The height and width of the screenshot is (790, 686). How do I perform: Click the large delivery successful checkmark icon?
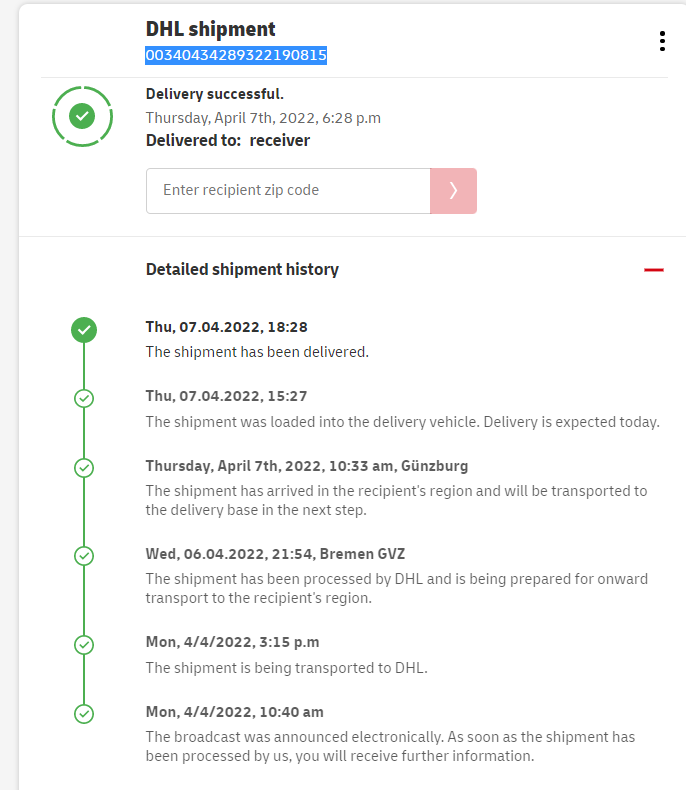(x=82, y=117)
